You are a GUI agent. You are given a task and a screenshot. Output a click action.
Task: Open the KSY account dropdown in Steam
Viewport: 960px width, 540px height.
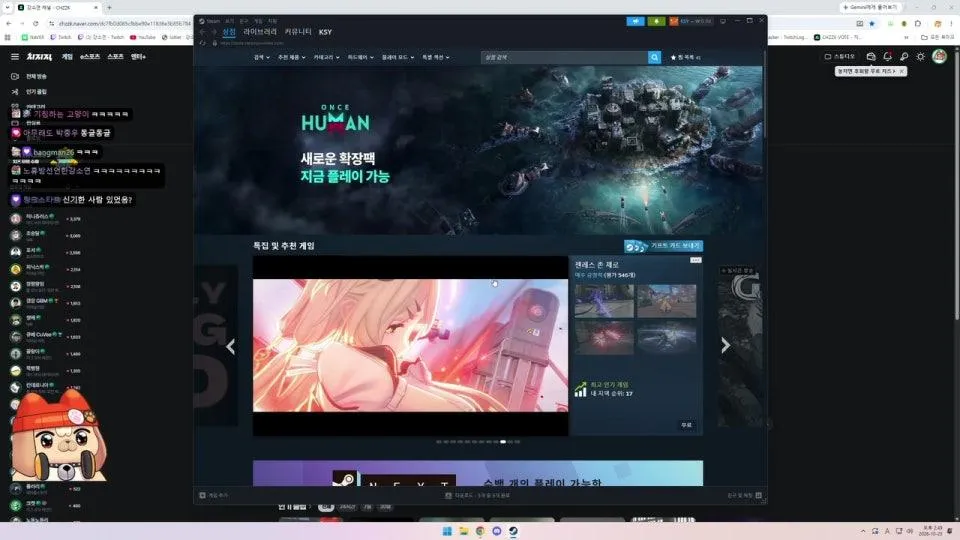click(691, 21)
